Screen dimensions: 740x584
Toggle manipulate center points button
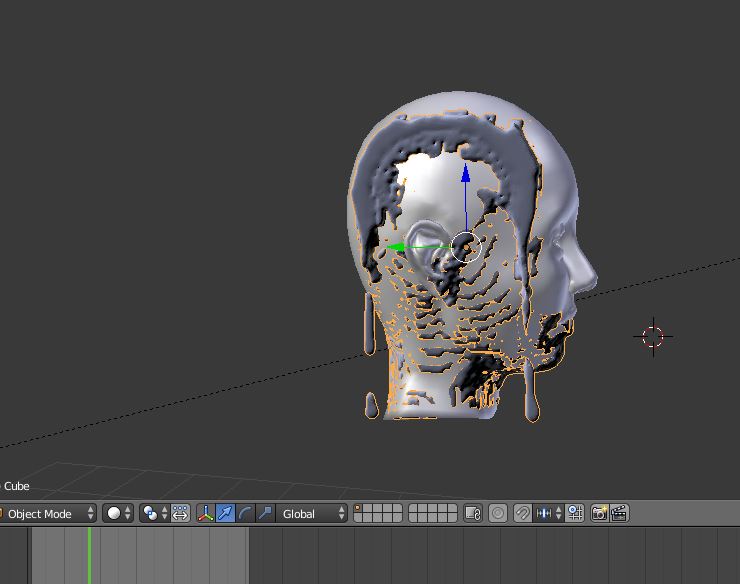(x=181, y=513)
